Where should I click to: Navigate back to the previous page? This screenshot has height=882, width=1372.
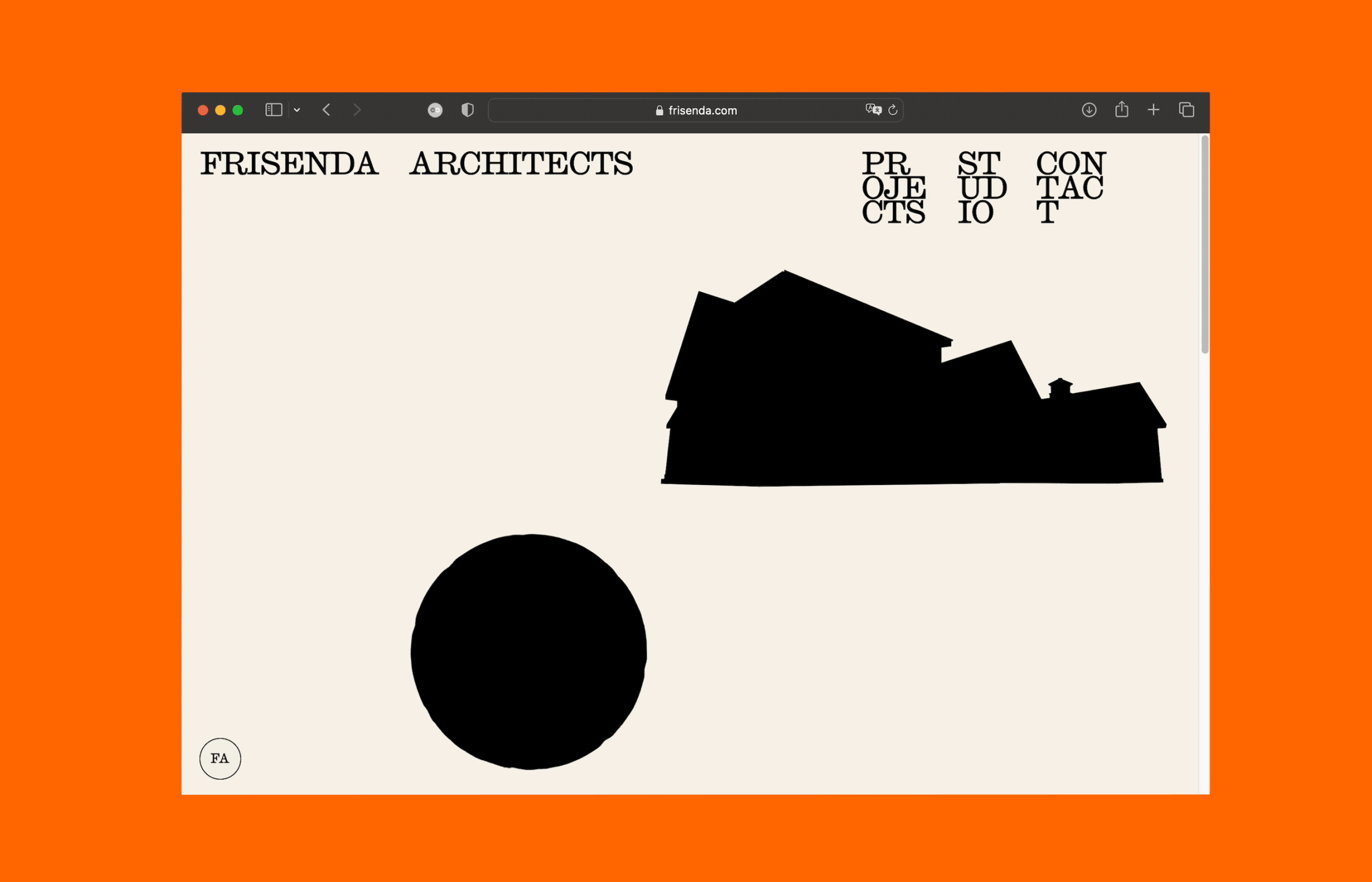point(327,109)
